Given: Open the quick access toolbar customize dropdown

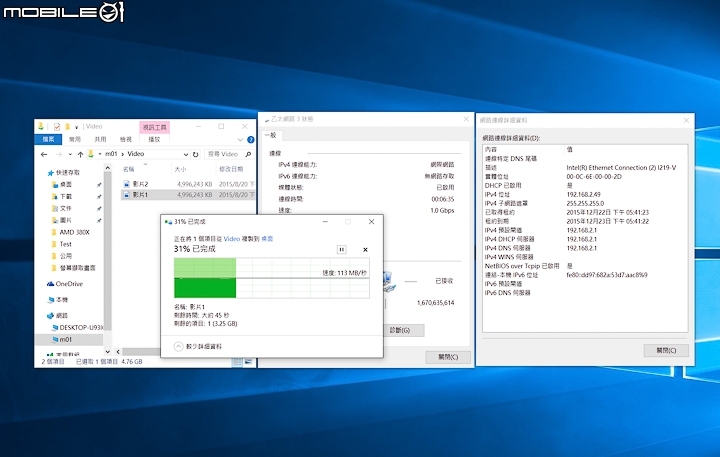Looking at the screenshot, I should (76, 127).
